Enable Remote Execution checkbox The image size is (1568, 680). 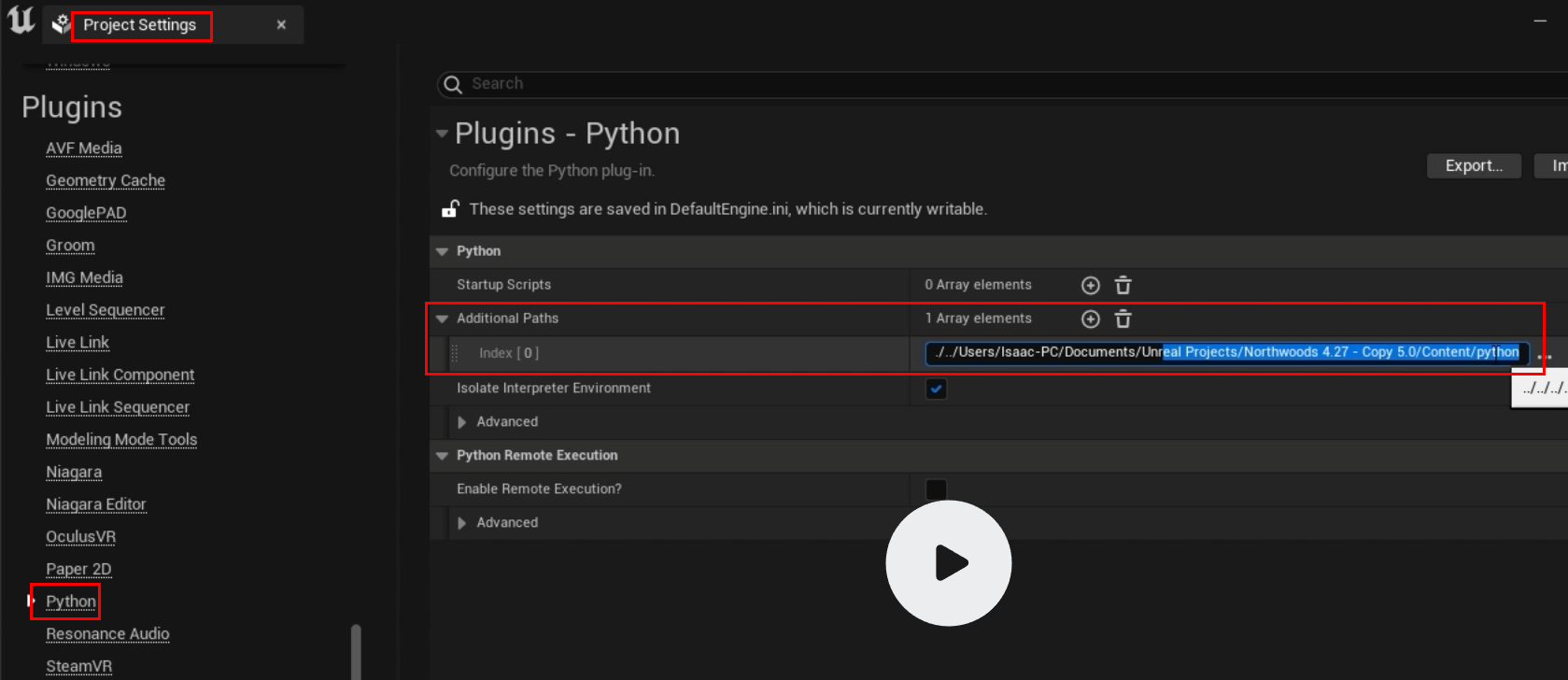(936, 489)
